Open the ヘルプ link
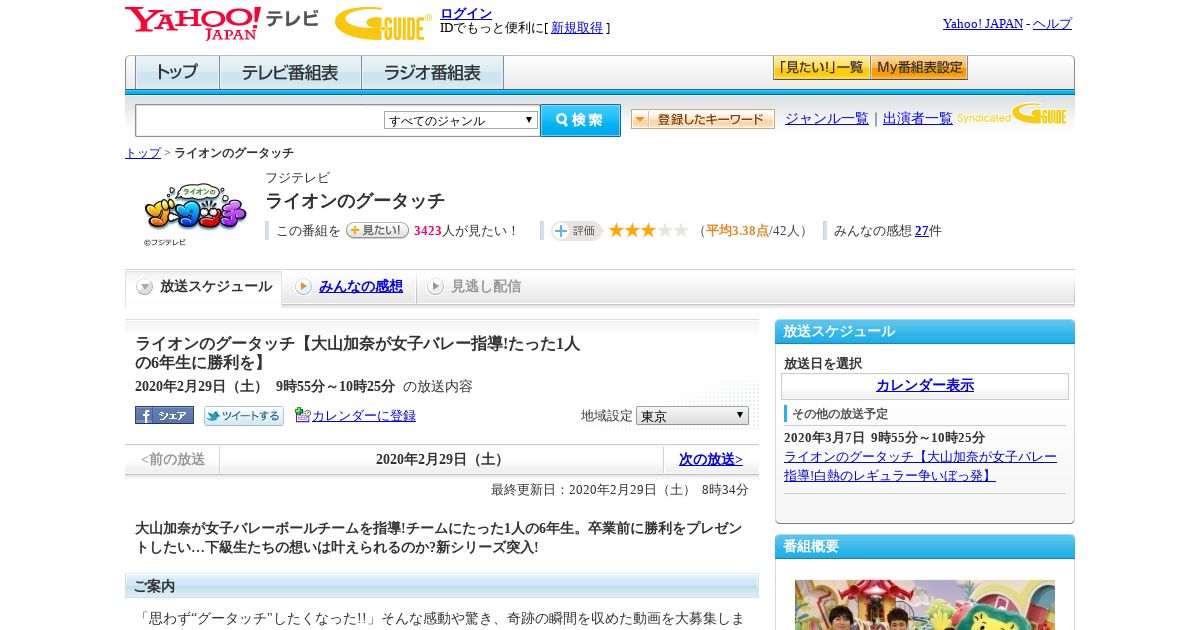The image size is (1200, 630). pos(1052,23)
